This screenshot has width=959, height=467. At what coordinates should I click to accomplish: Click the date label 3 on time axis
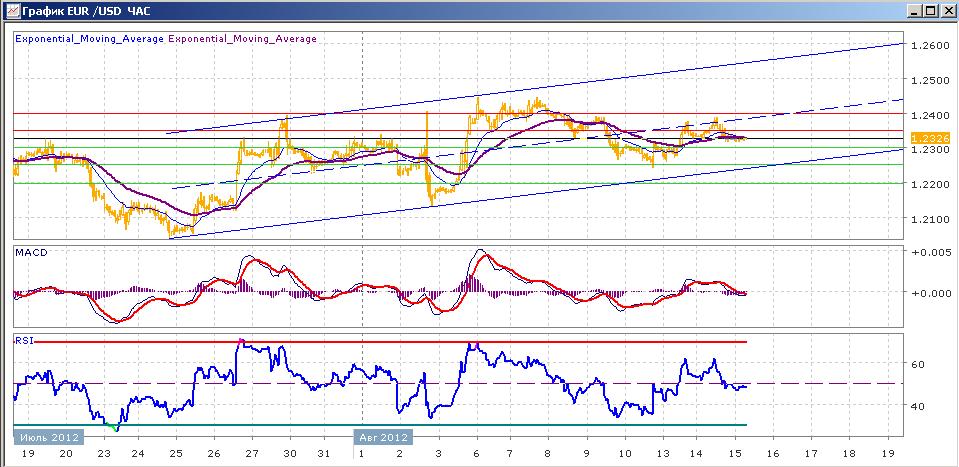point(438,454)
